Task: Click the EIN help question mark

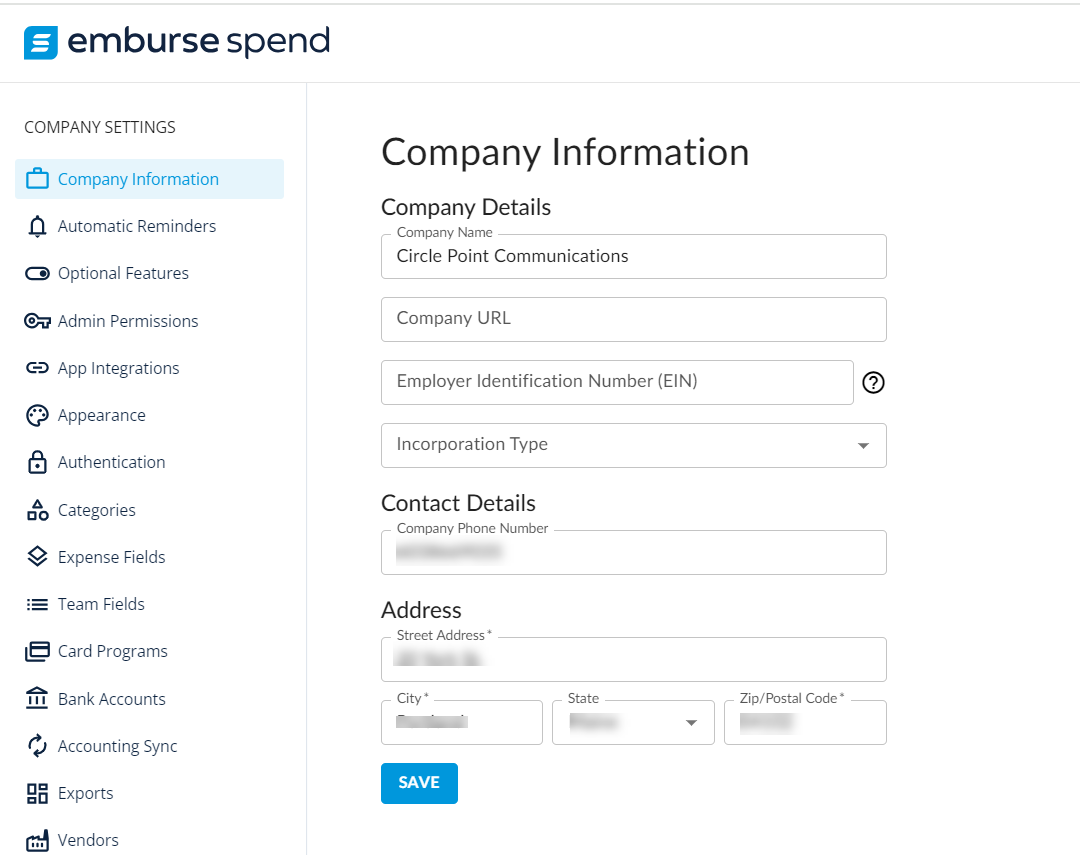Action: (x=873, y=382)
